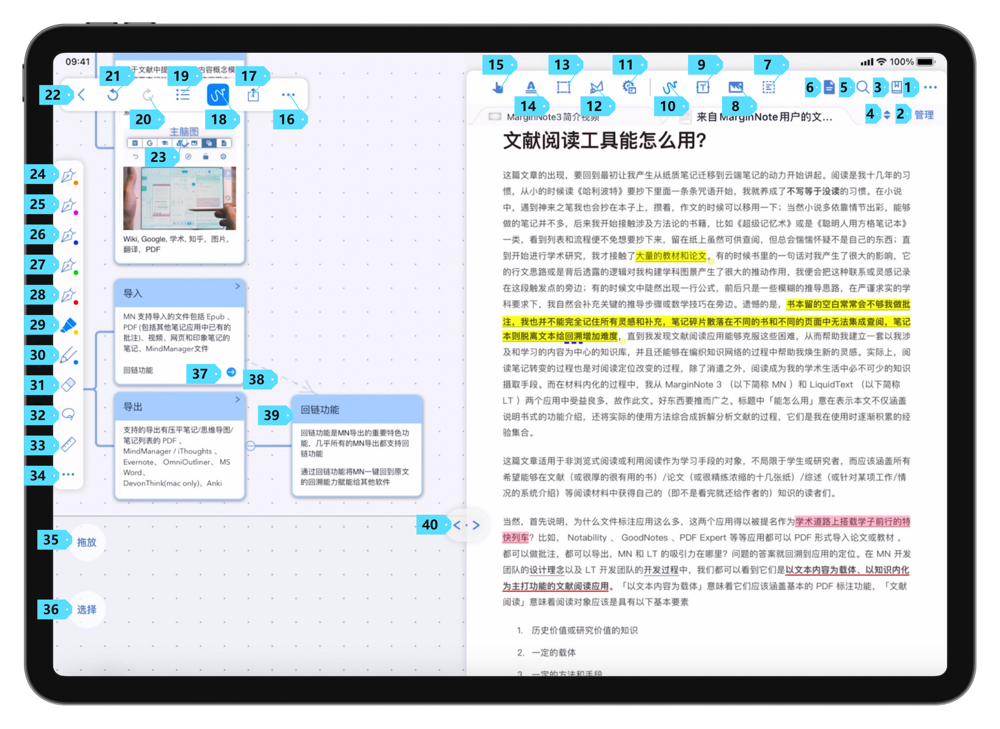Select the dashed text-selection outline tool
The height and width of the screenshot is (729, 1000).
[769, 87]
